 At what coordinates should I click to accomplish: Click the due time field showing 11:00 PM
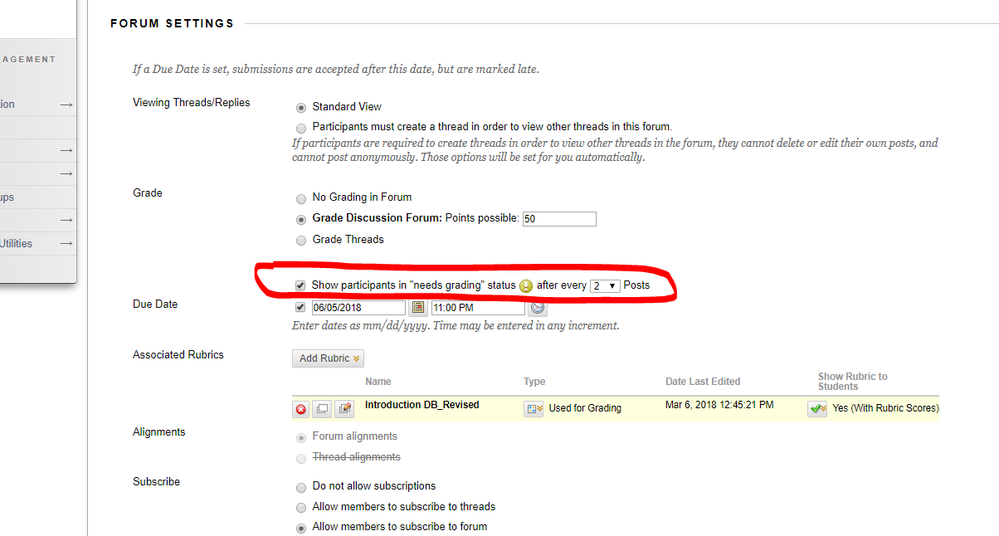pos(475,308)
